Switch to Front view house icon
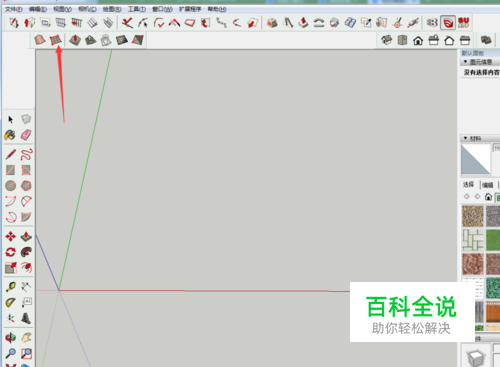 [418, 41]
